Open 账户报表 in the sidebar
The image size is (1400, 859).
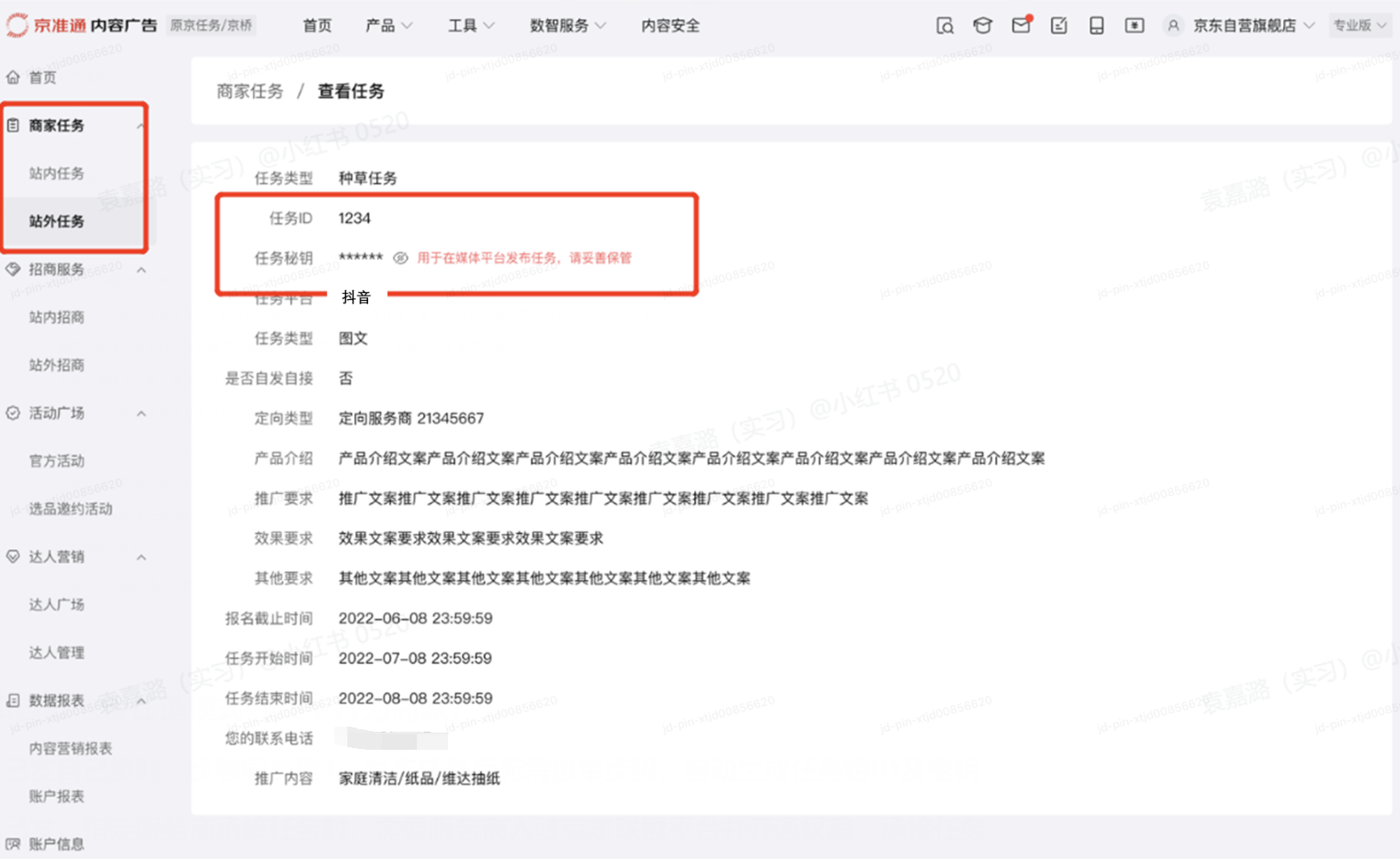tap(57, 796)
